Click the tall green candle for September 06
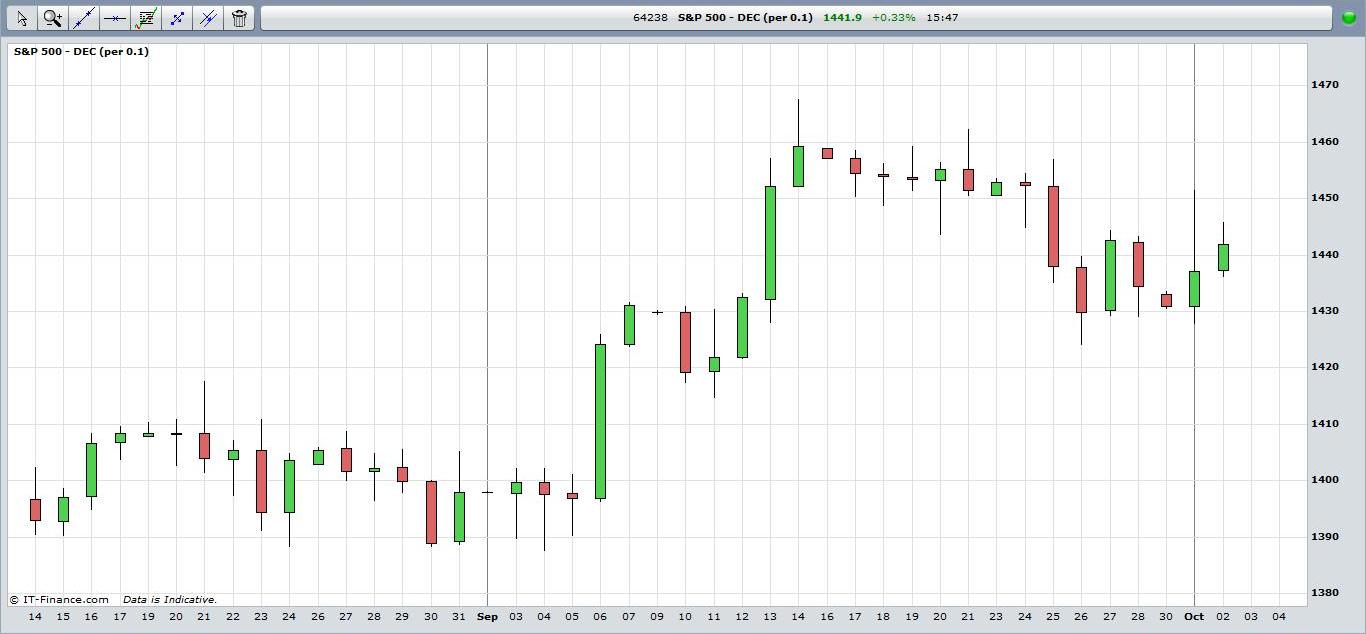1366x634 pixels. 600,421
